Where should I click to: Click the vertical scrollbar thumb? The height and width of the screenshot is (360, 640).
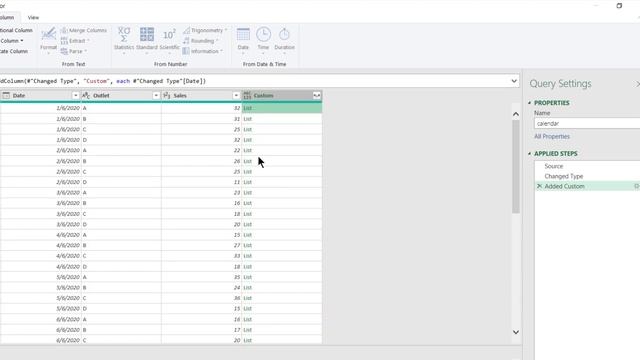point(516,167)
